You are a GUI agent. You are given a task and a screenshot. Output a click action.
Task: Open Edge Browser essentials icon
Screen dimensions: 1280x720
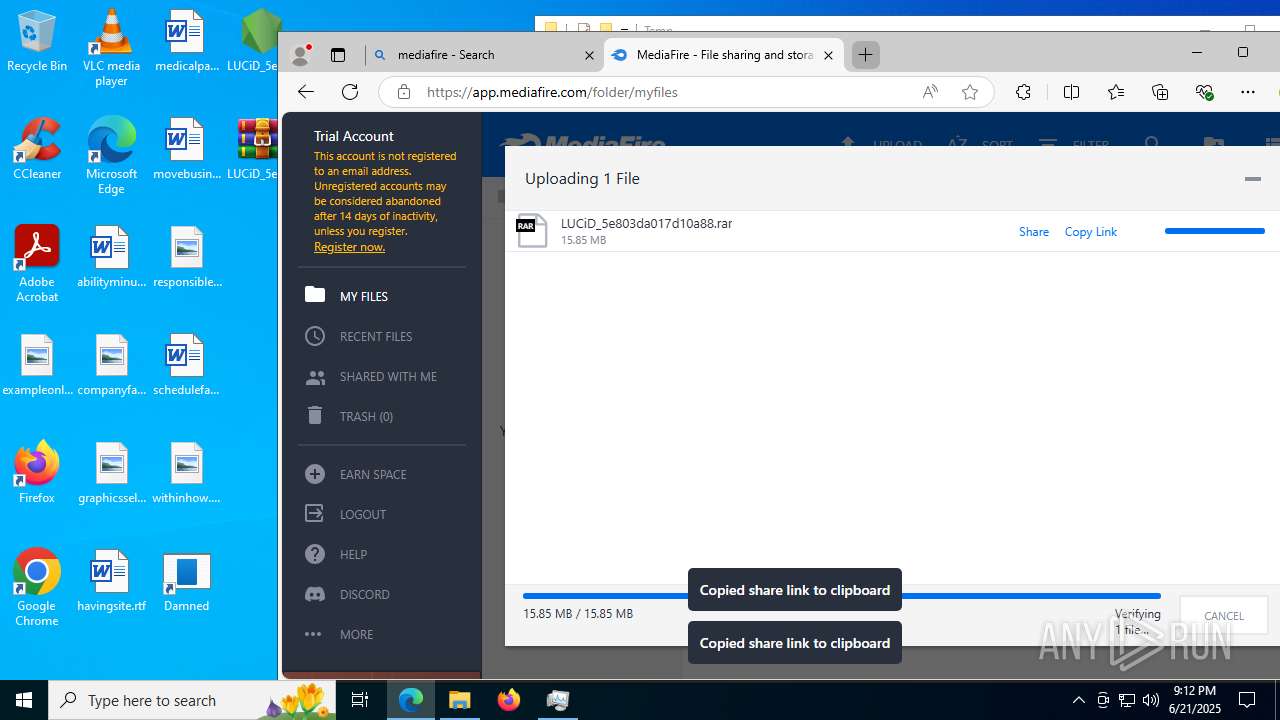(1204, 92)
